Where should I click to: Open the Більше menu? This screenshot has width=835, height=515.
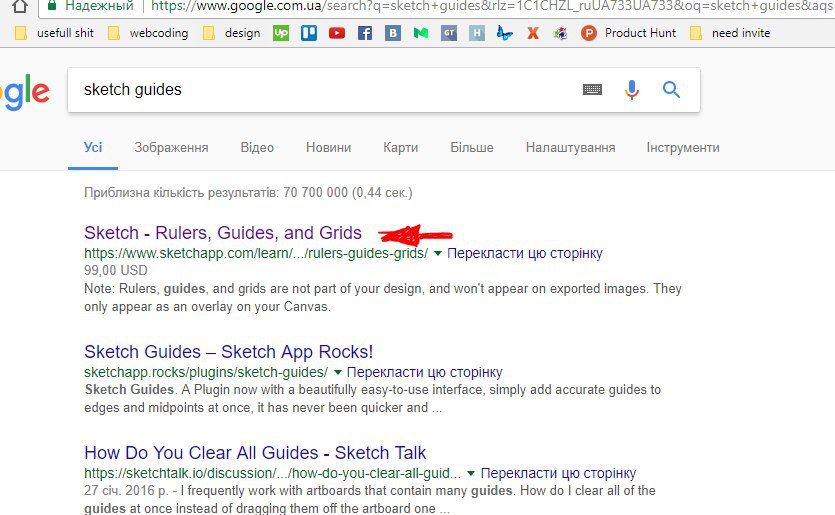click(x=472, y=148)
